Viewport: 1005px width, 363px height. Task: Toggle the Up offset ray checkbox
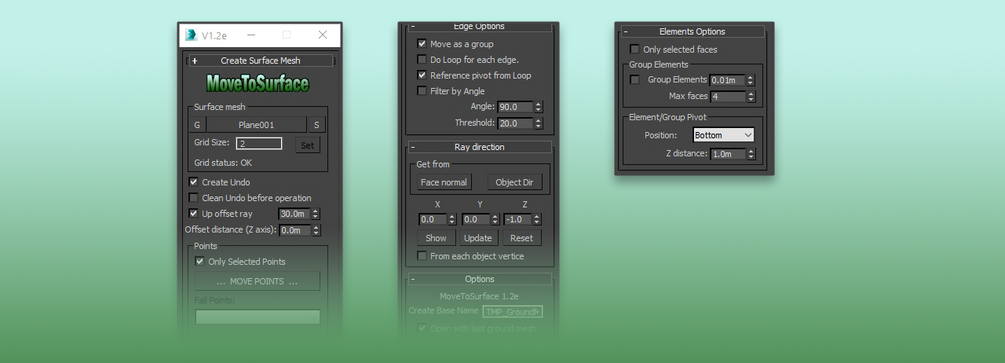click(194, 214)
